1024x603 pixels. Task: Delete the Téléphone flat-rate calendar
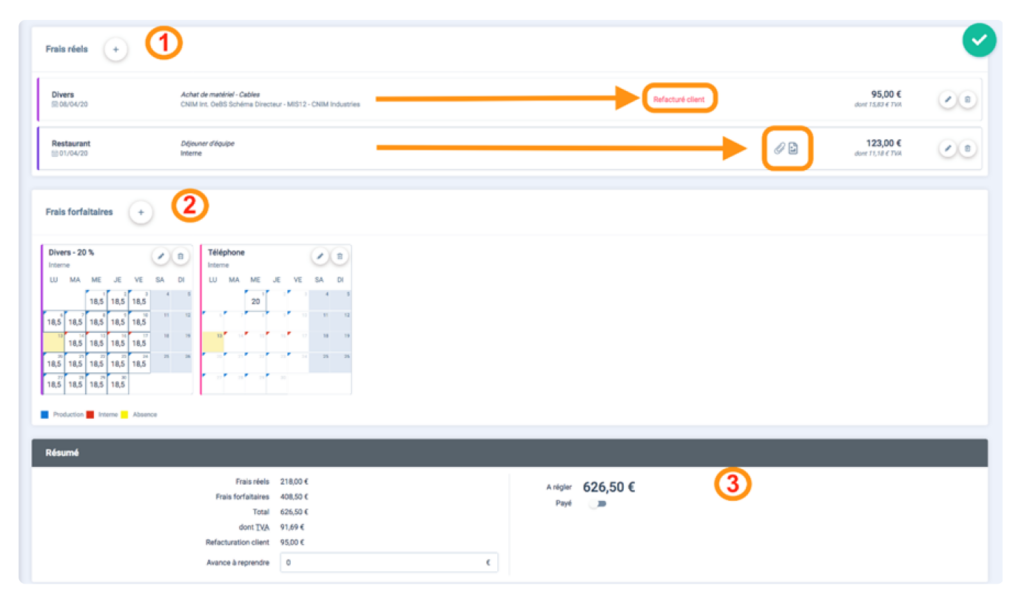(340, 257)
